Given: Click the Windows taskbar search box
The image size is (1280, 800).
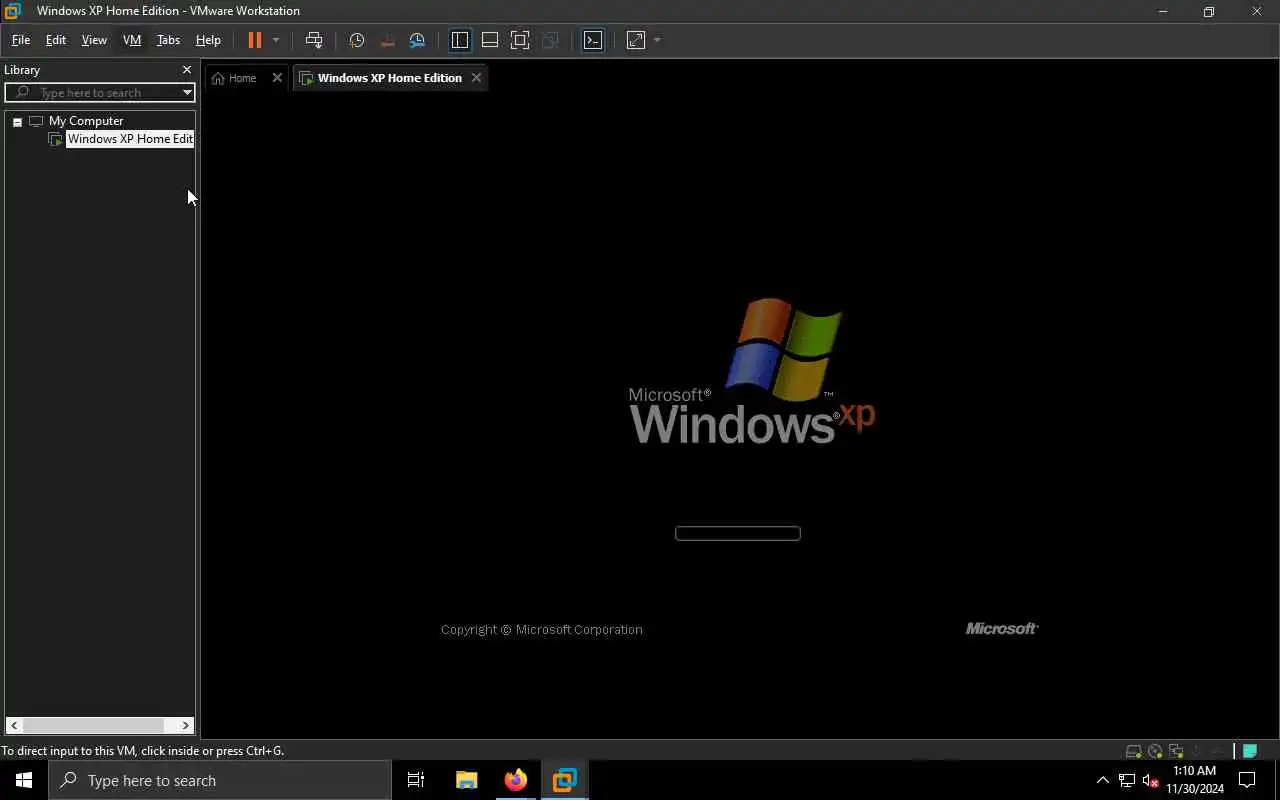Looking at the screenshot, I should [x=220, y=780].
